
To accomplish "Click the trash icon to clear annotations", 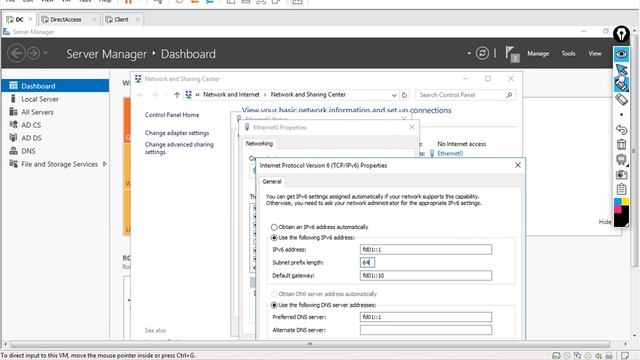I will coord(621,144).
